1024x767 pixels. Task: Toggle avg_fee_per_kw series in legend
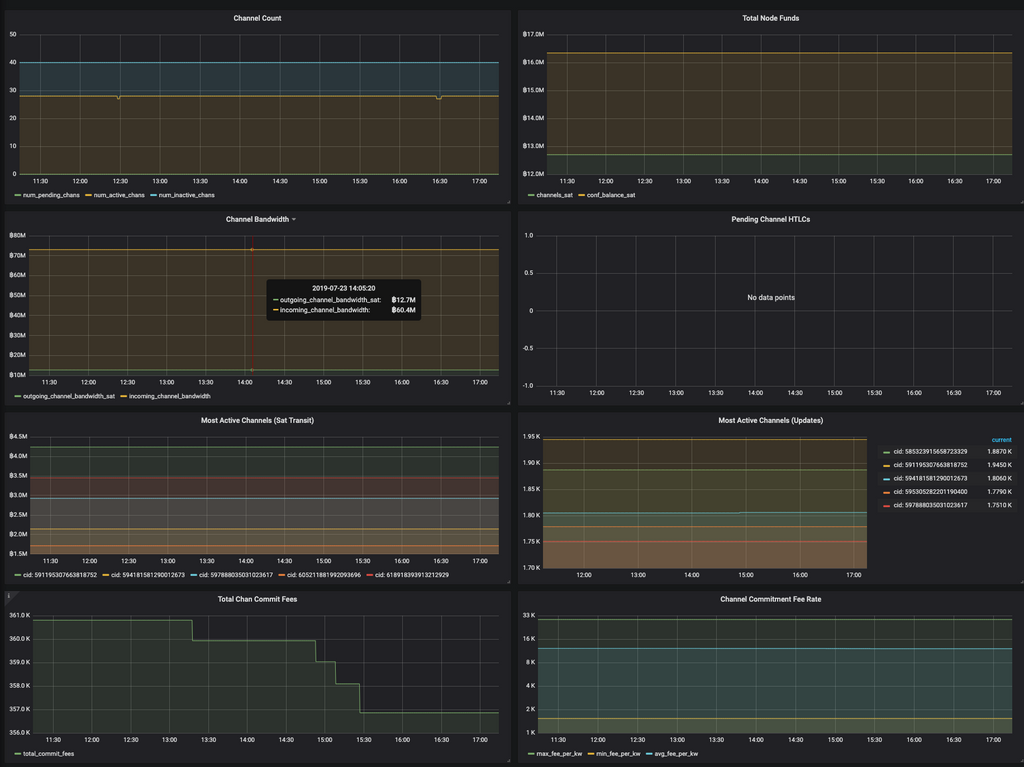pyautogui.click(x=676, y=753)
